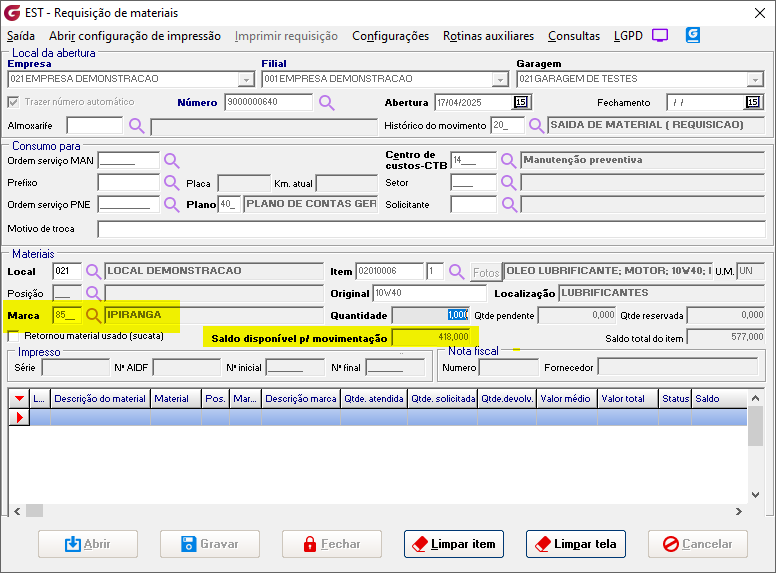Click Status column header
The width and height of the screenshot is (776, 573).
(676, 399)
